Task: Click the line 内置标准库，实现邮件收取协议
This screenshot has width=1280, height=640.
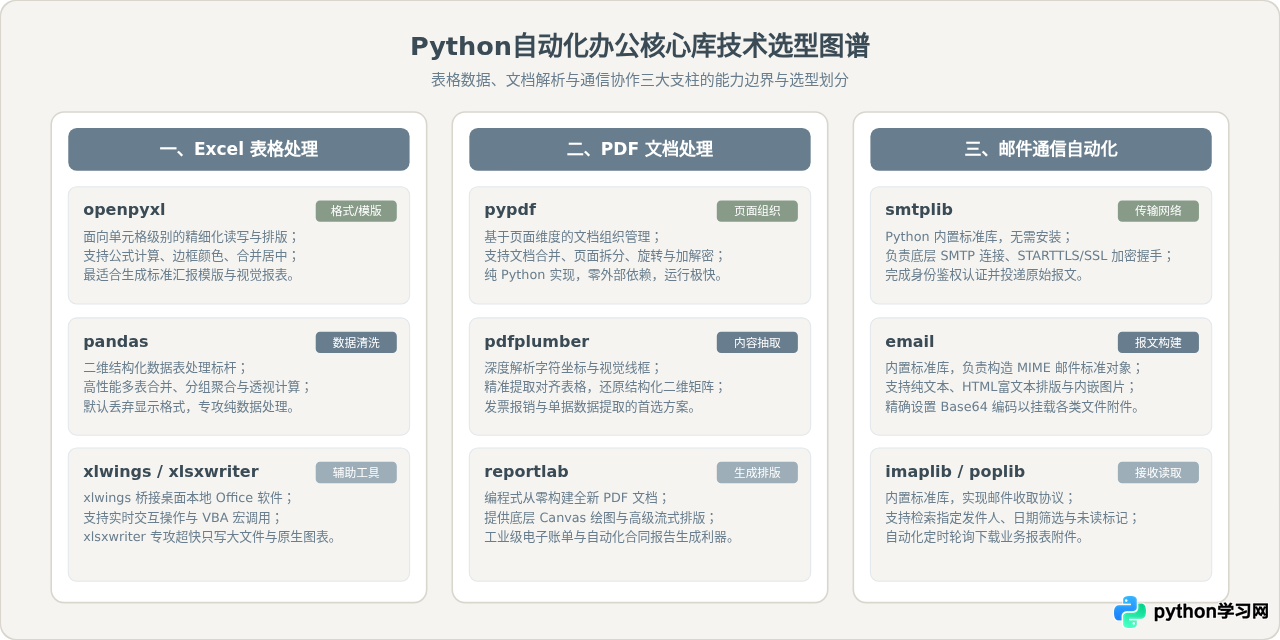Action: tap(980, 498)
